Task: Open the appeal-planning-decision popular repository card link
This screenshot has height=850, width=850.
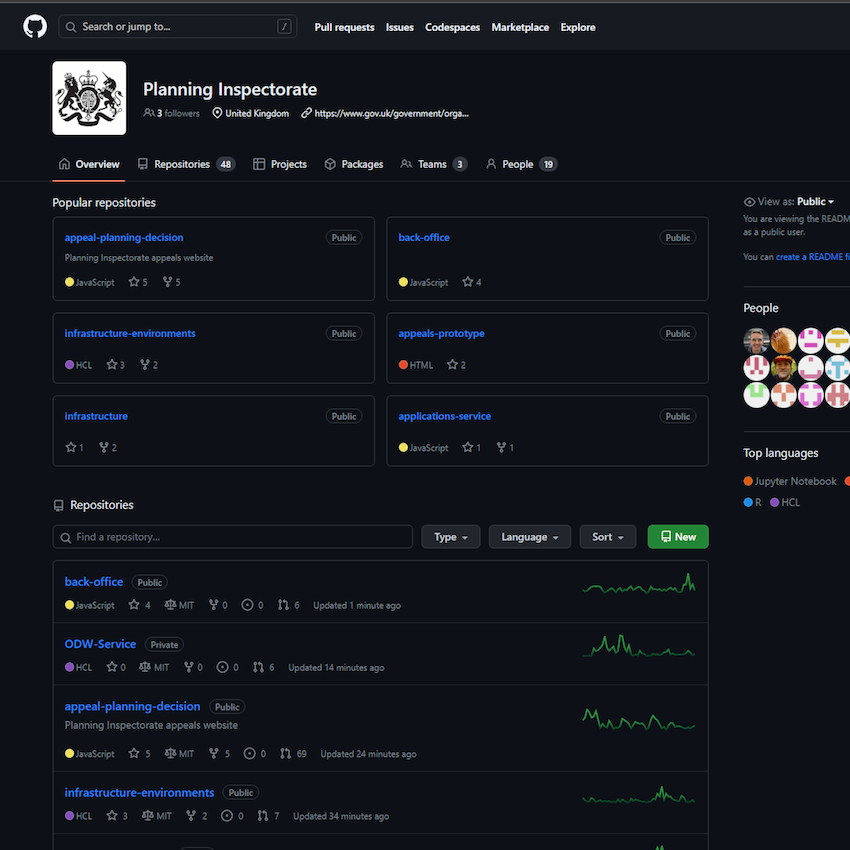Action: tap(124, 237)
